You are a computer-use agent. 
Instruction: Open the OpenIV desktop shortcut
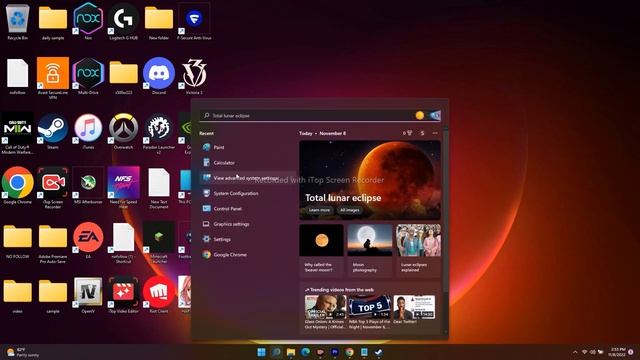point(88,295)
